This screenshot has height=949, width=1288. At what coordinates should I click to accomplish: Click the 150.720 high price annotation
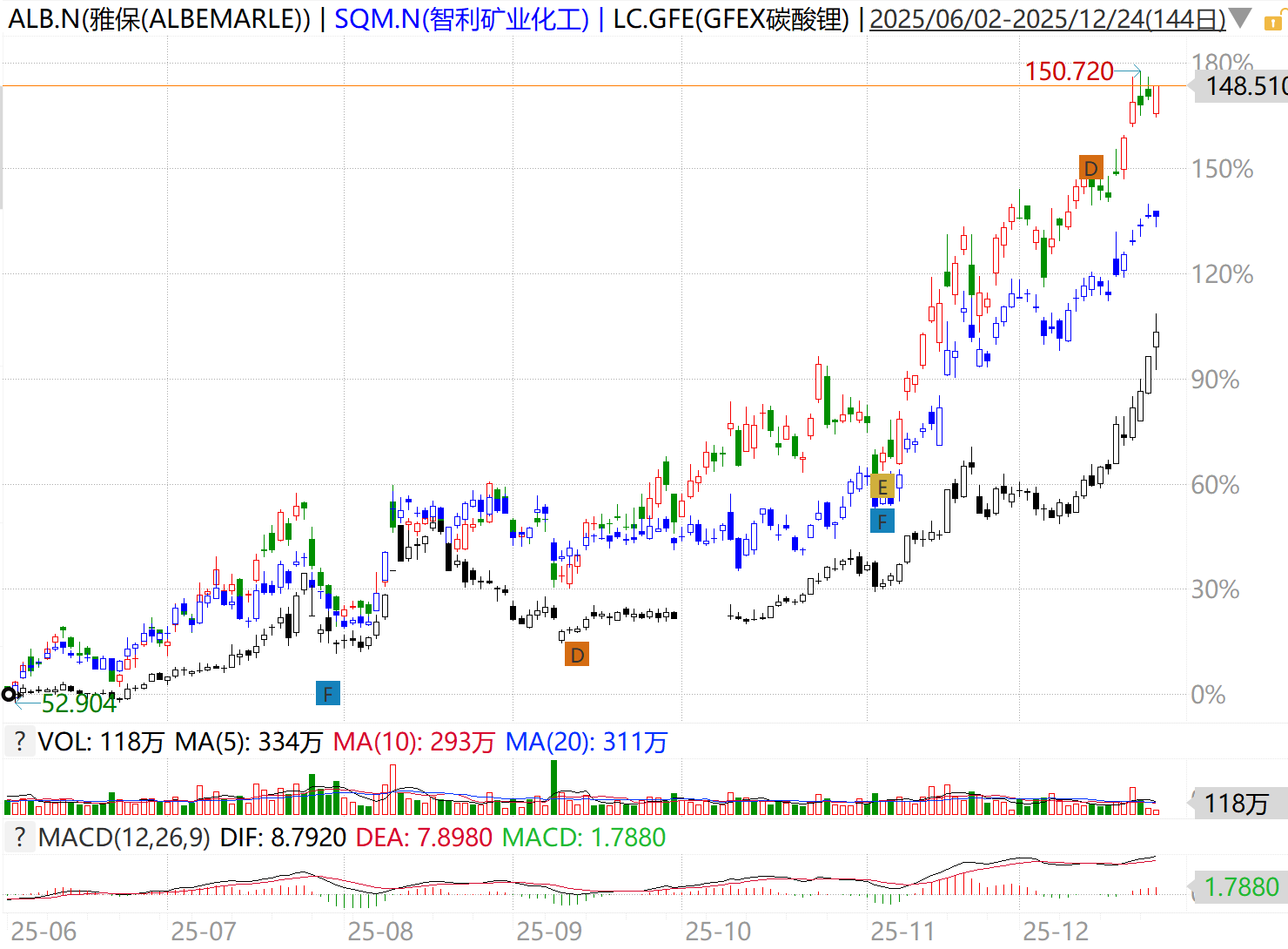point(1069,71)
